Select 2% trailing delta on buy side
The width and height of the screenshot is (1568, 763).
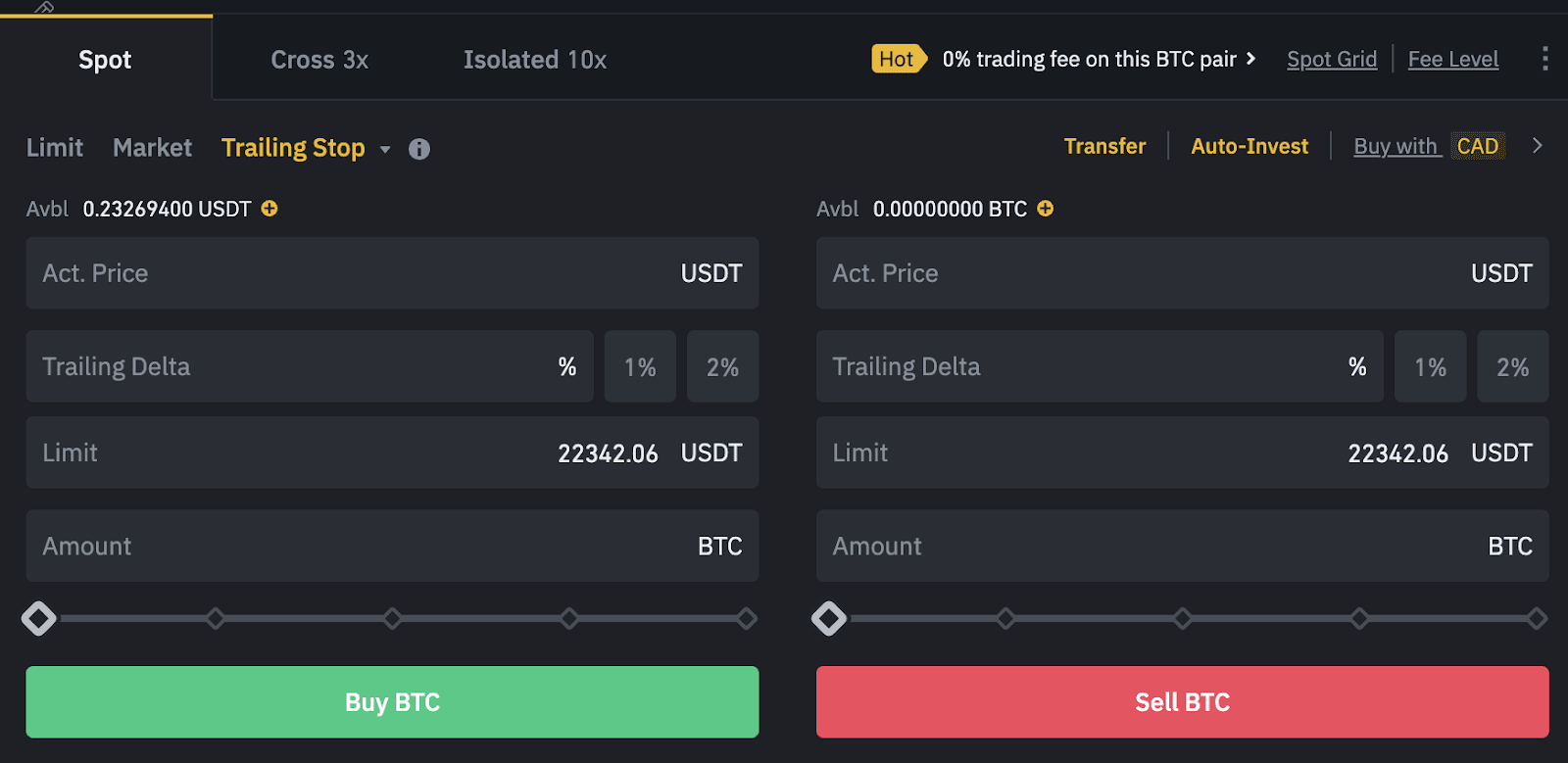pyautogui.click(x=722, y=367)
